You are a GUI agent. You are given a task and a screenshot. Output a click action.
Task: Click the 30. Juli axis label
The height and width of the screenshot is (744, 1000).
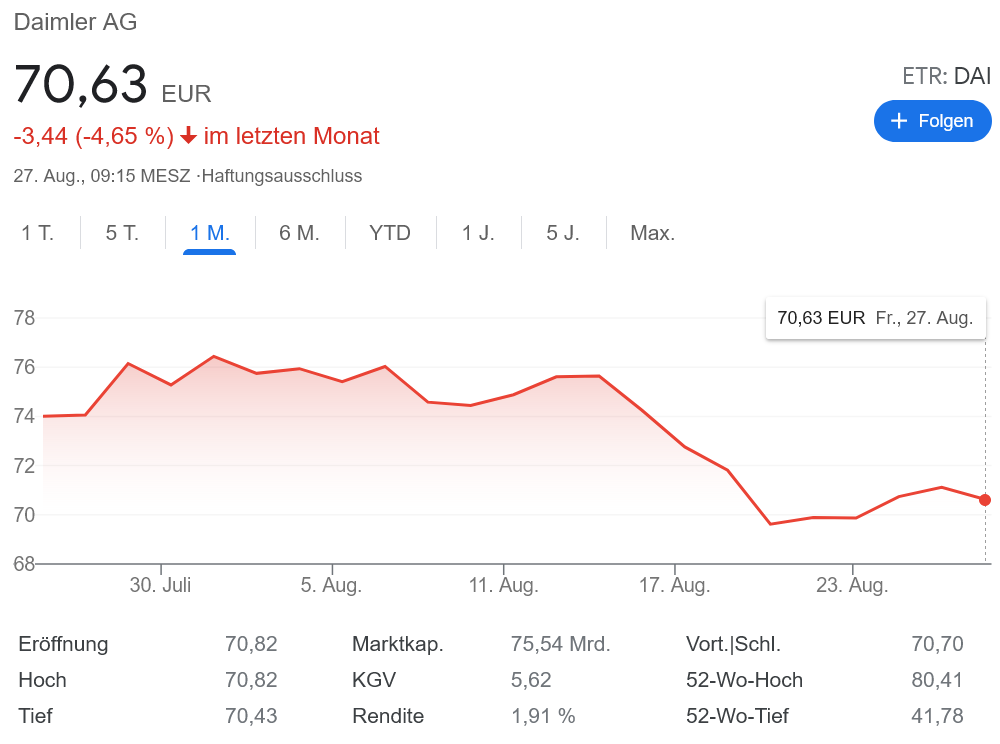click(x=161, y=586)
